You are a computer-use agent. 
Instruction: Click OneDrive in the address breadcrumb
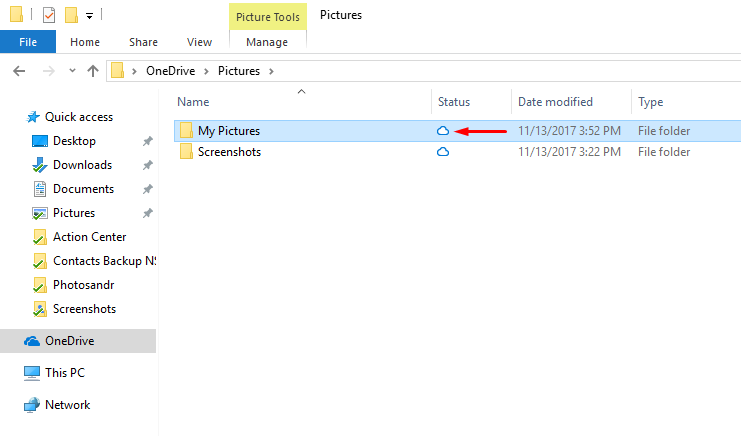tap(171, 71)
